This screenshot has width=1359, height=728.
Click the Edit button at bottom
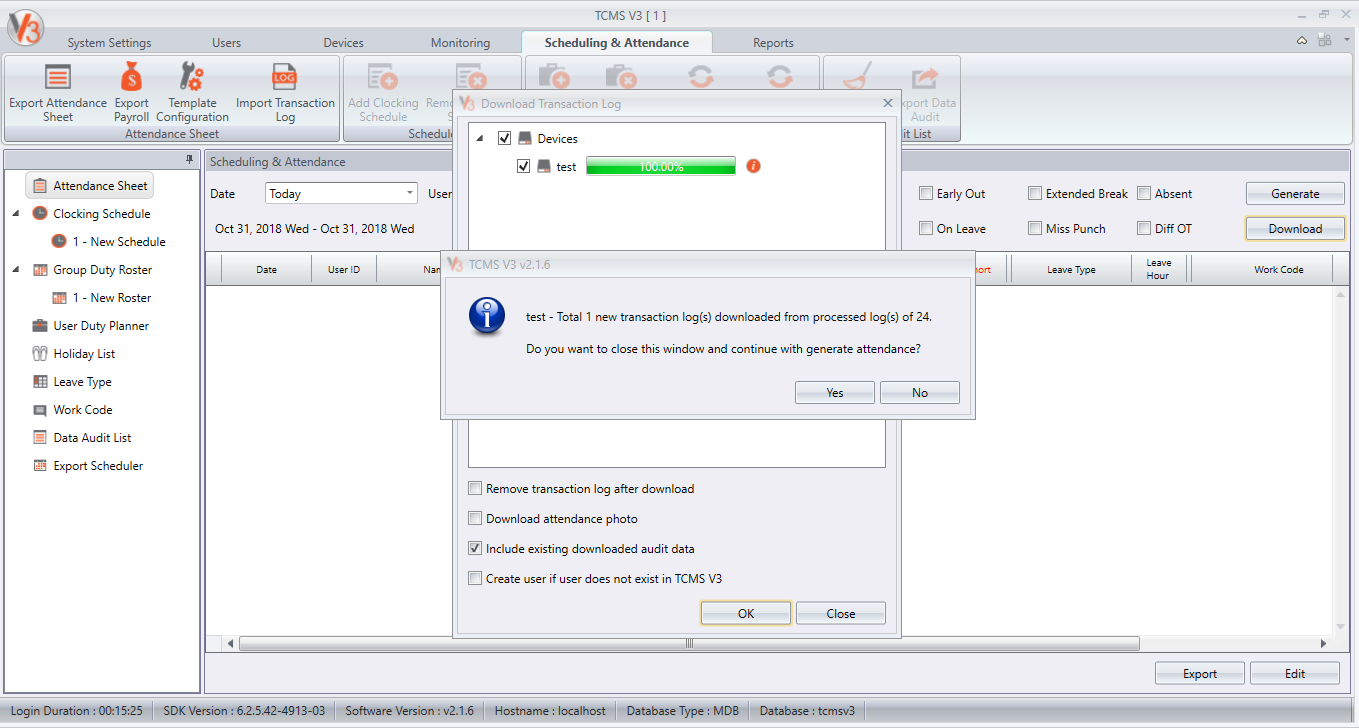(x=1295, y=673)
